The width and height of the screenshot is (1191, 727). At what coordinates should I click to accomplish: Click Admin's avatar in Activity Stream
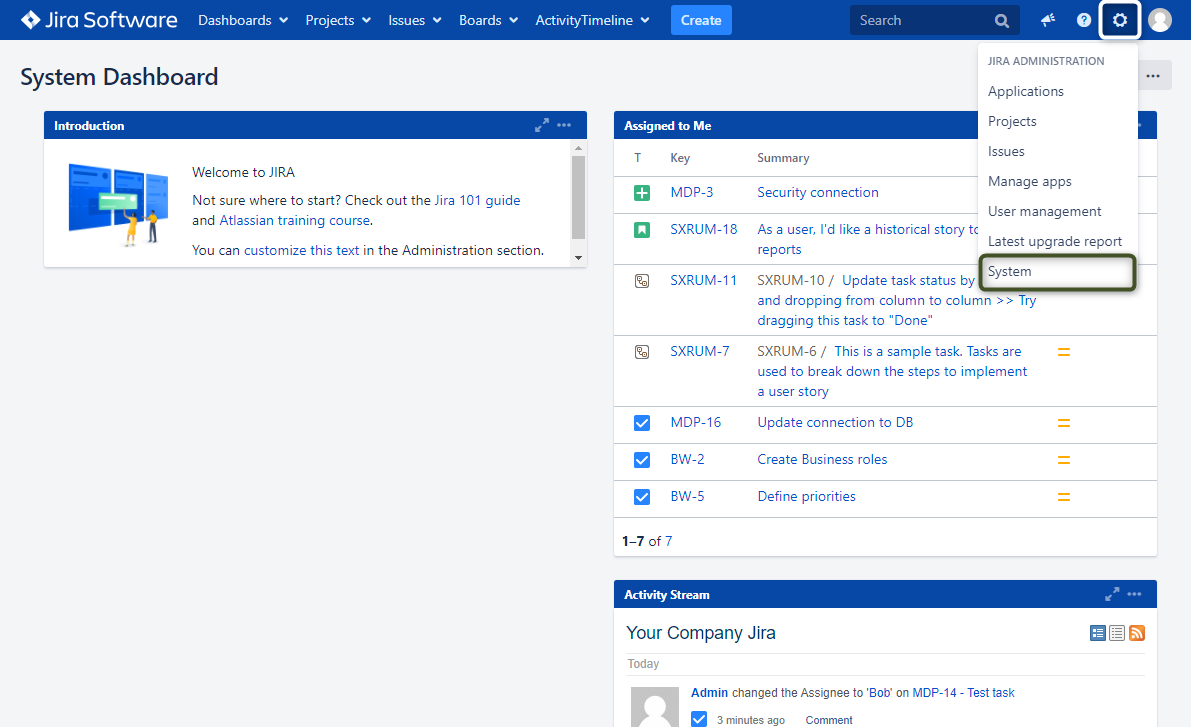[655, 707]
